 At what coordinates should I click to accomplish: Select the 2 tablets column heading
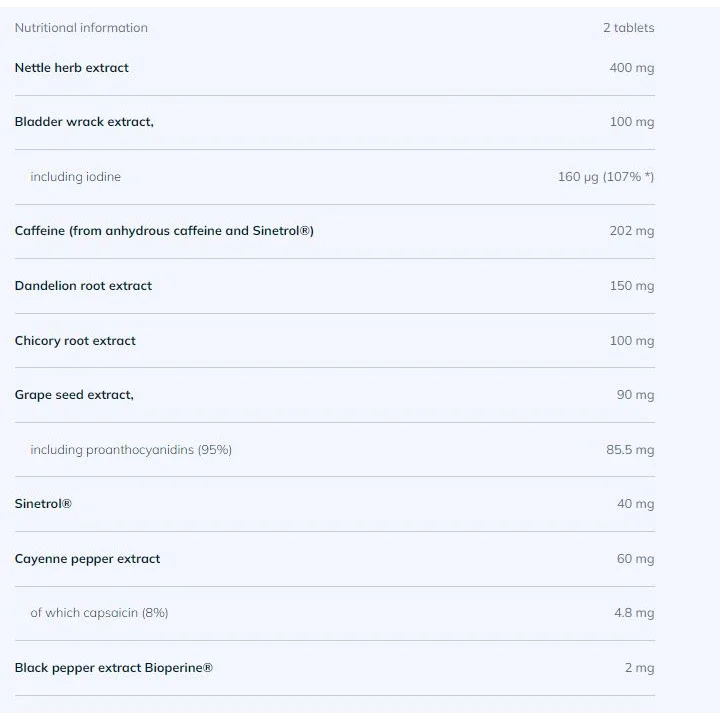click(x=629, y=28)
